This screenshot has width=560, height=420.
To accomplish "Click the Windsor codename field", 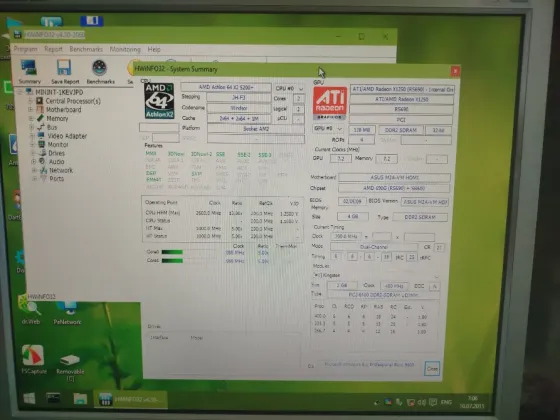I will (239, 108).
